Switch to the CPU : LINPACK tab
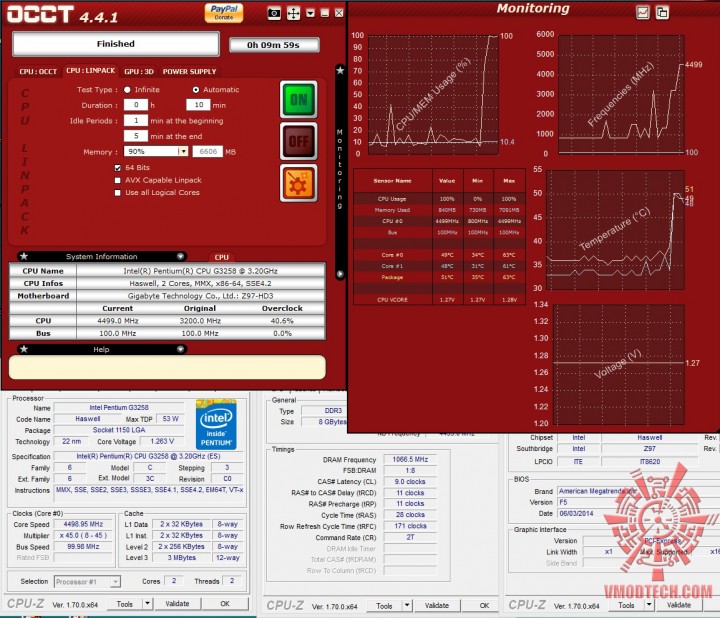 [x=90, y=71]
